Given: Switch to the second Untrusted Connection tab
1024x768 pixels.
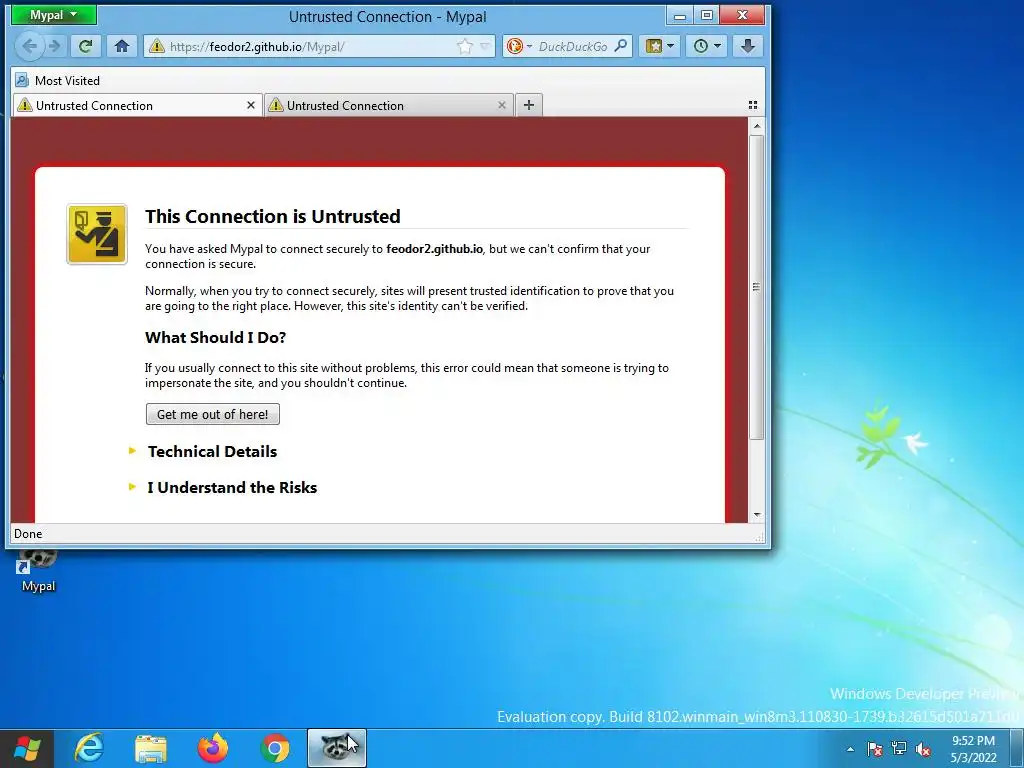Looking at the screenshot, I should (389, 105).
